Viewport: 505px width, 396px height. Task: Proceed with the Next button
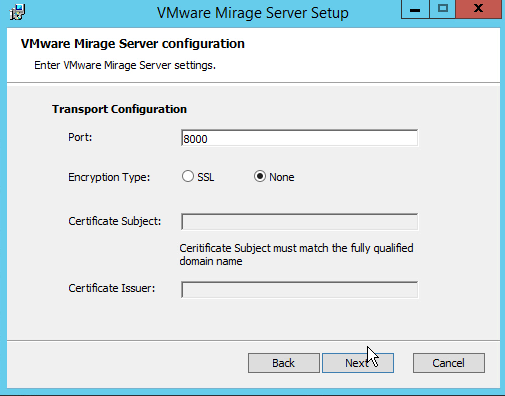tap(358, 363)
